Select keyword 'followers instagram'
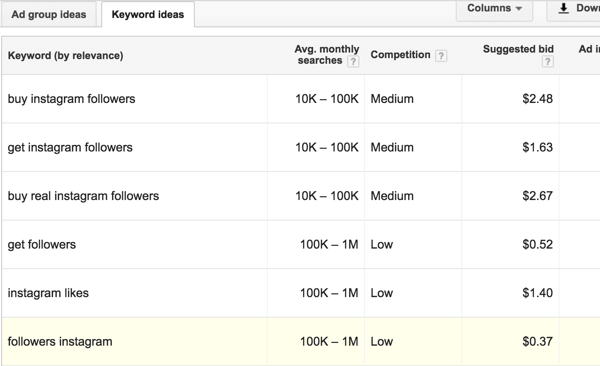This screenshot has height=366, width=600. point(60,341)
